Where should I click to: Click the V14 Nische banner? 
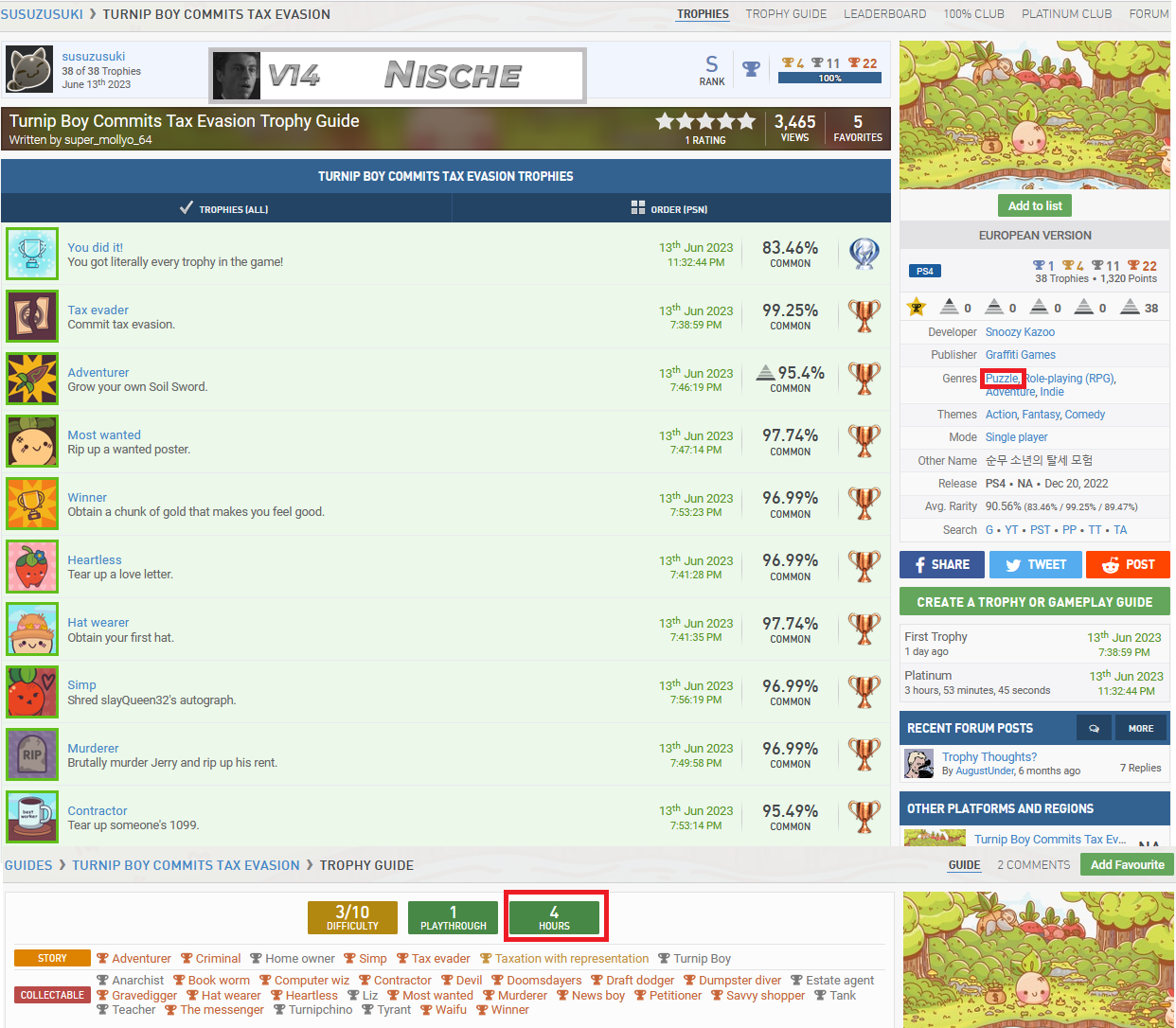(398, 75)
